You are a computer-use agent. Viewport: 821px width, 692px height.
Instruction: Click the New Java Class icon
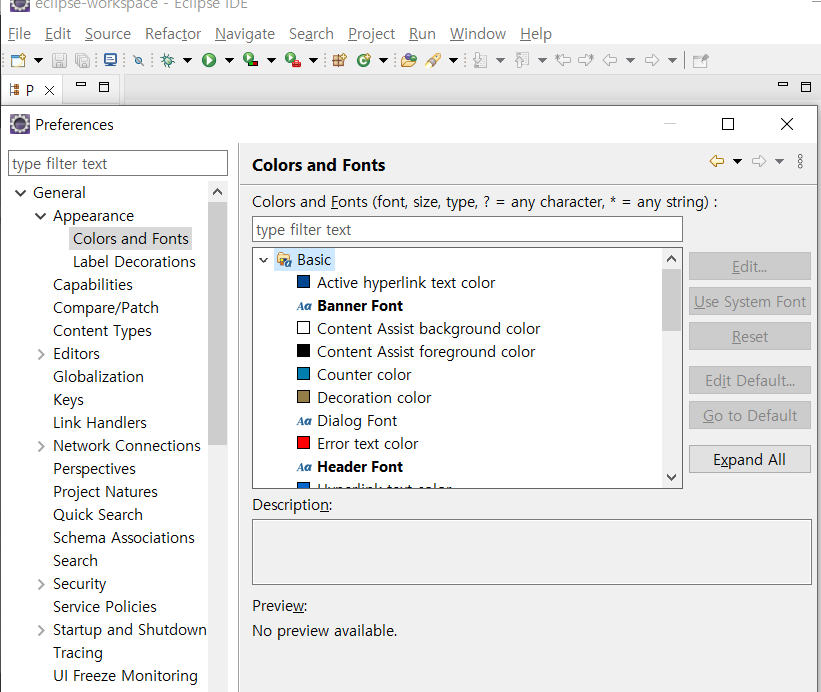click(x=364, y=60)
